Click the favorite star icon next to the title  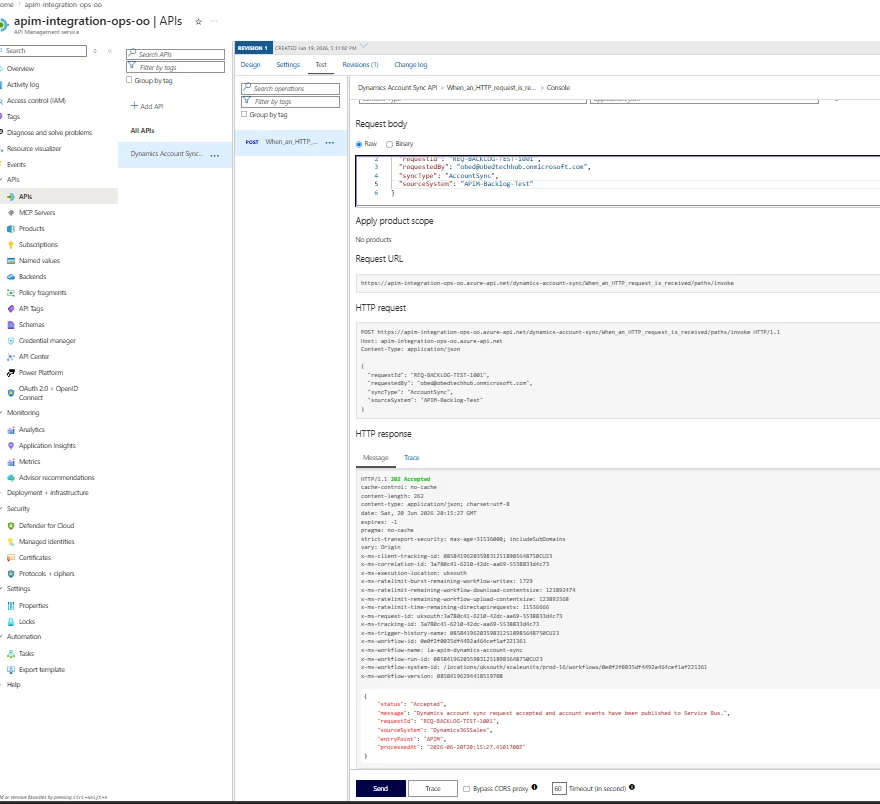click(x=198, y=22)
